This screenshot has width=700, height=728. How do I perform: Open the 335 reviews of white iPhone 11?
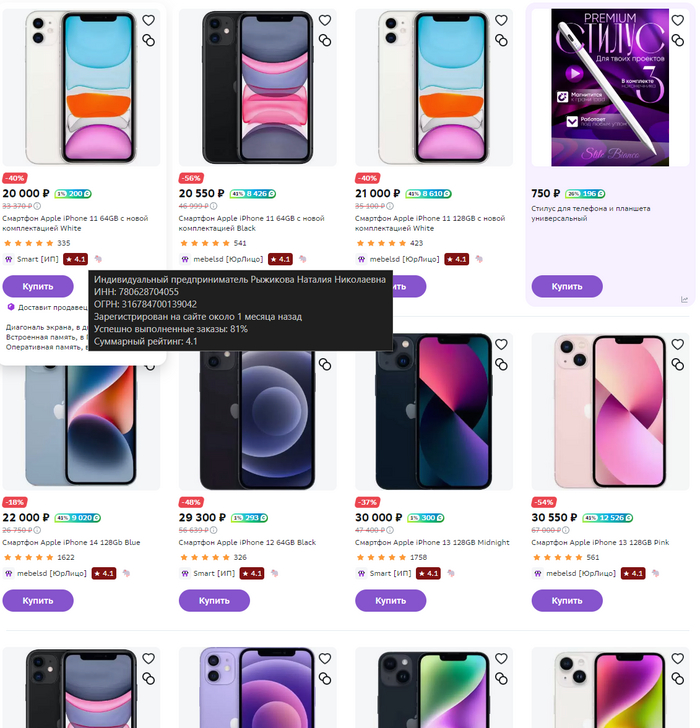64,243
